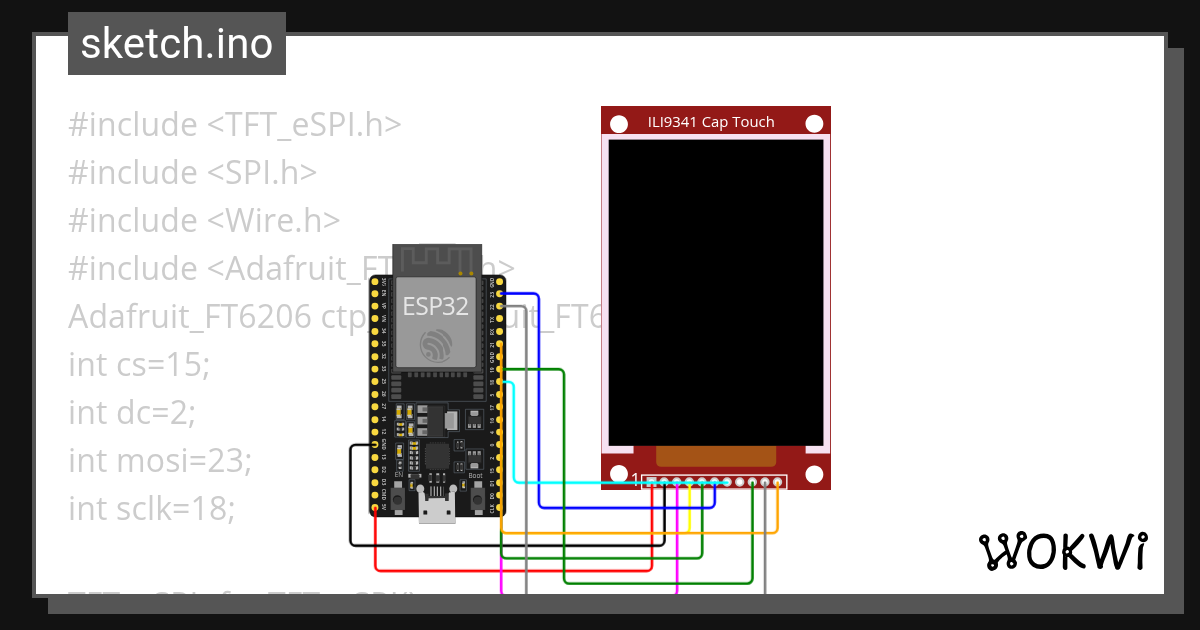The image size is (1200, 630).
Task: Click the GND pin on the ESP32 left header
Action: [374, 444]
